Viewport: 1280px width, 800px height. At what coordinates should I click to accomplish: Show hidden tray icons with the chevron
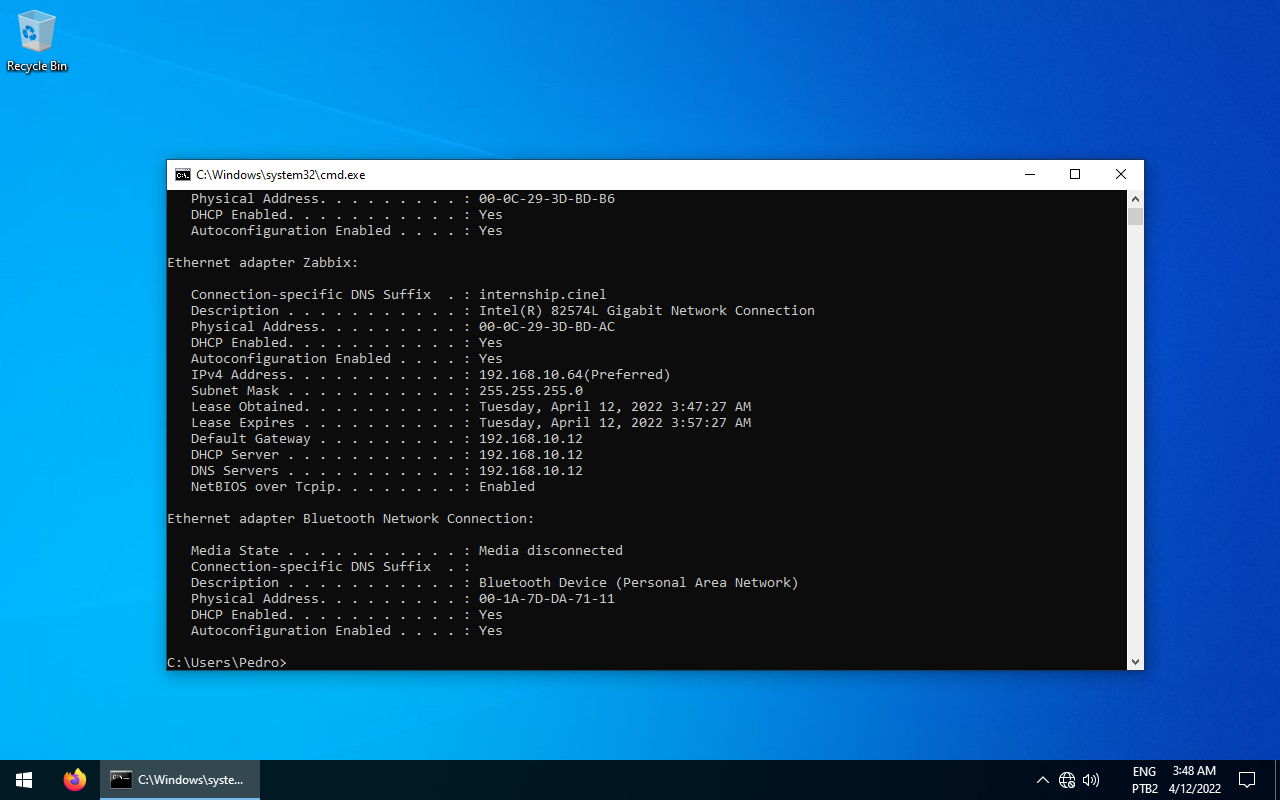click(x=1042, y=780)
